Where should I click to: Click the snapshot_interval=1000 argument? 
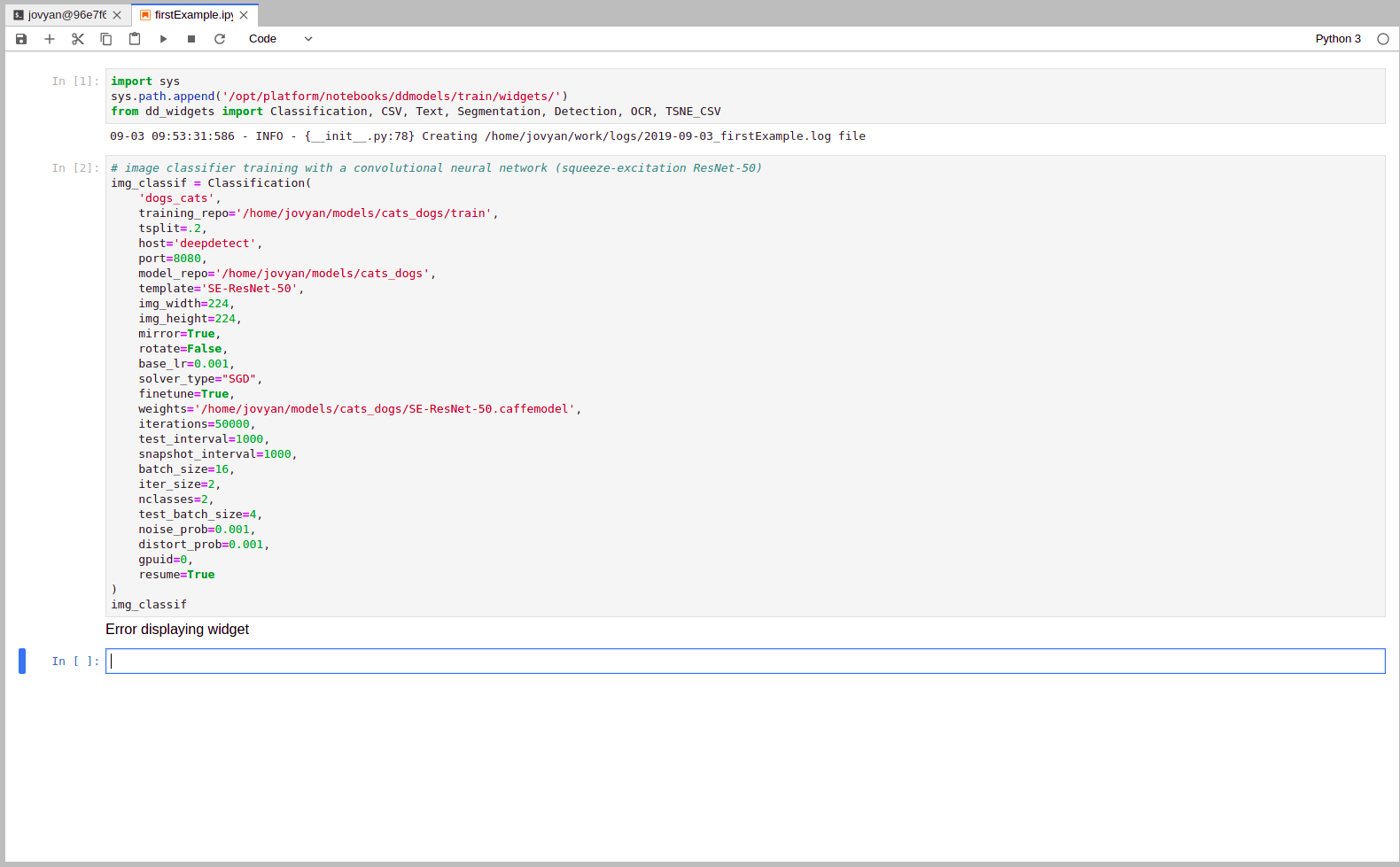click(x=218, y=454)
